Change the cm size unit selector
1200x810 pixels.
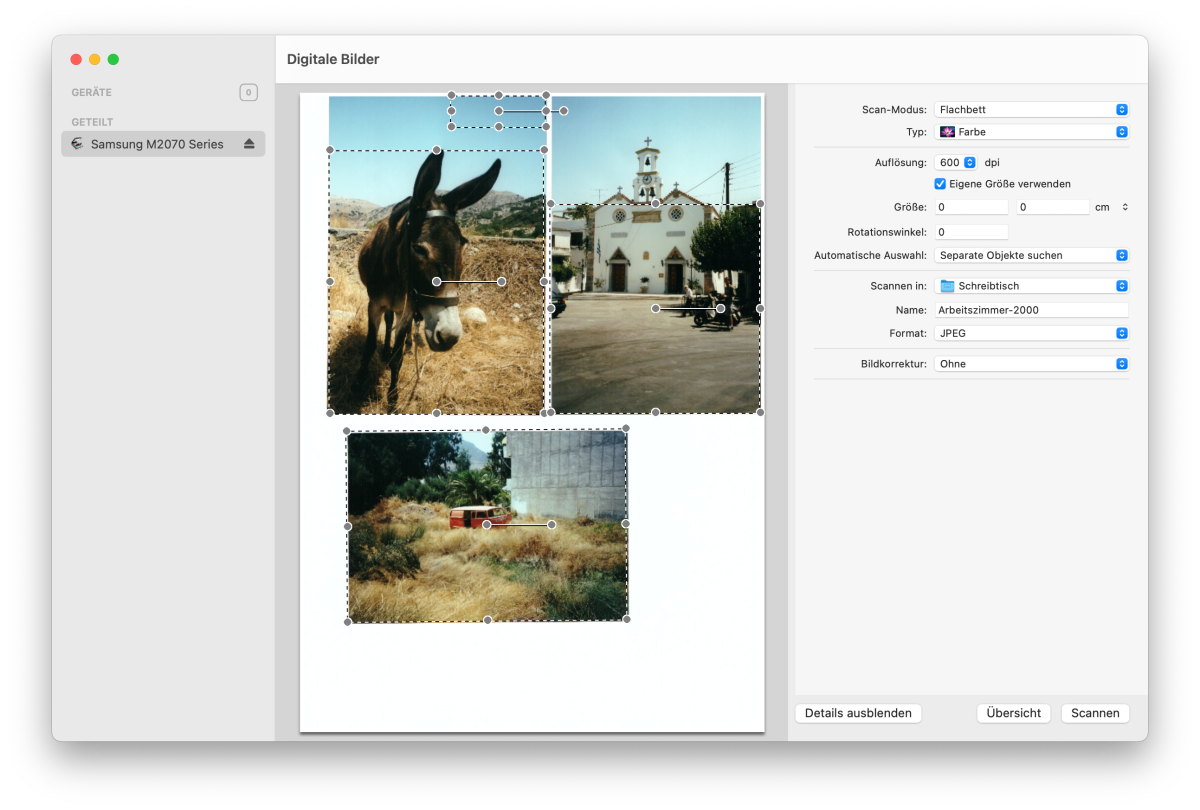click(x=1125, y=207)
